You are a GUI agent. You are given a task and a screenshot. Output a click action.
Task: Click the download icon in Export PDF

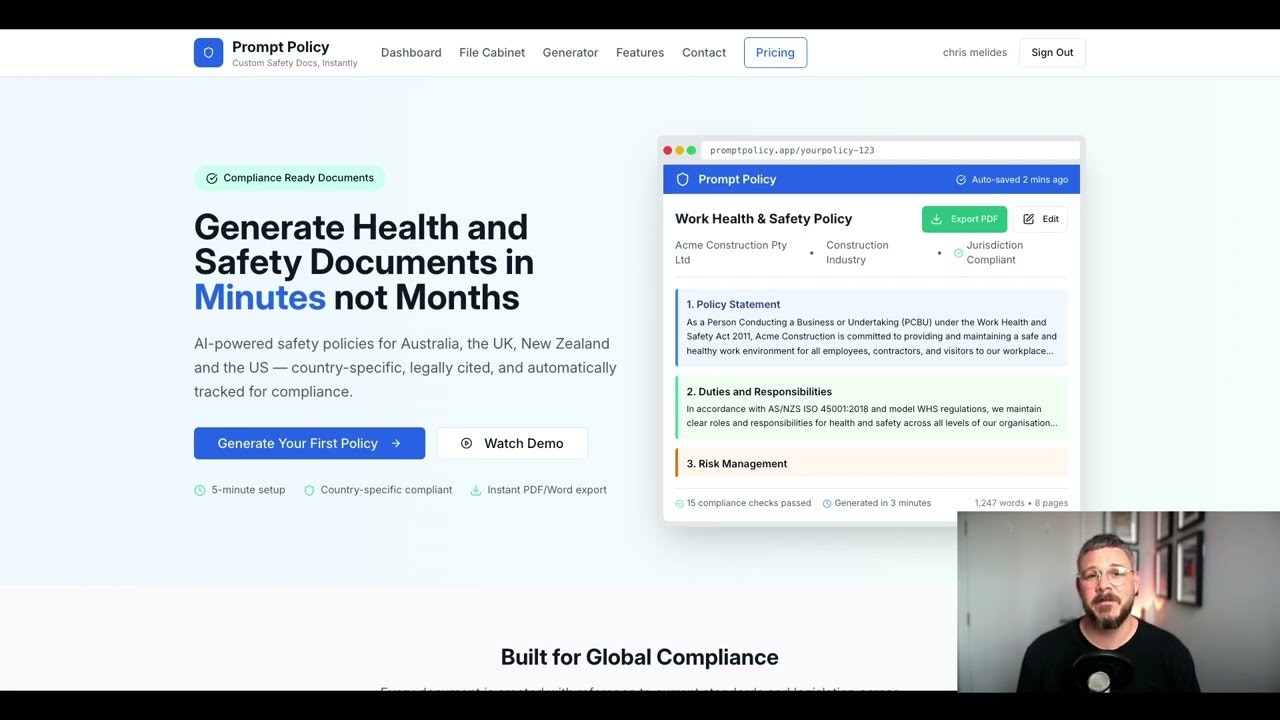(x=937, y=219)
